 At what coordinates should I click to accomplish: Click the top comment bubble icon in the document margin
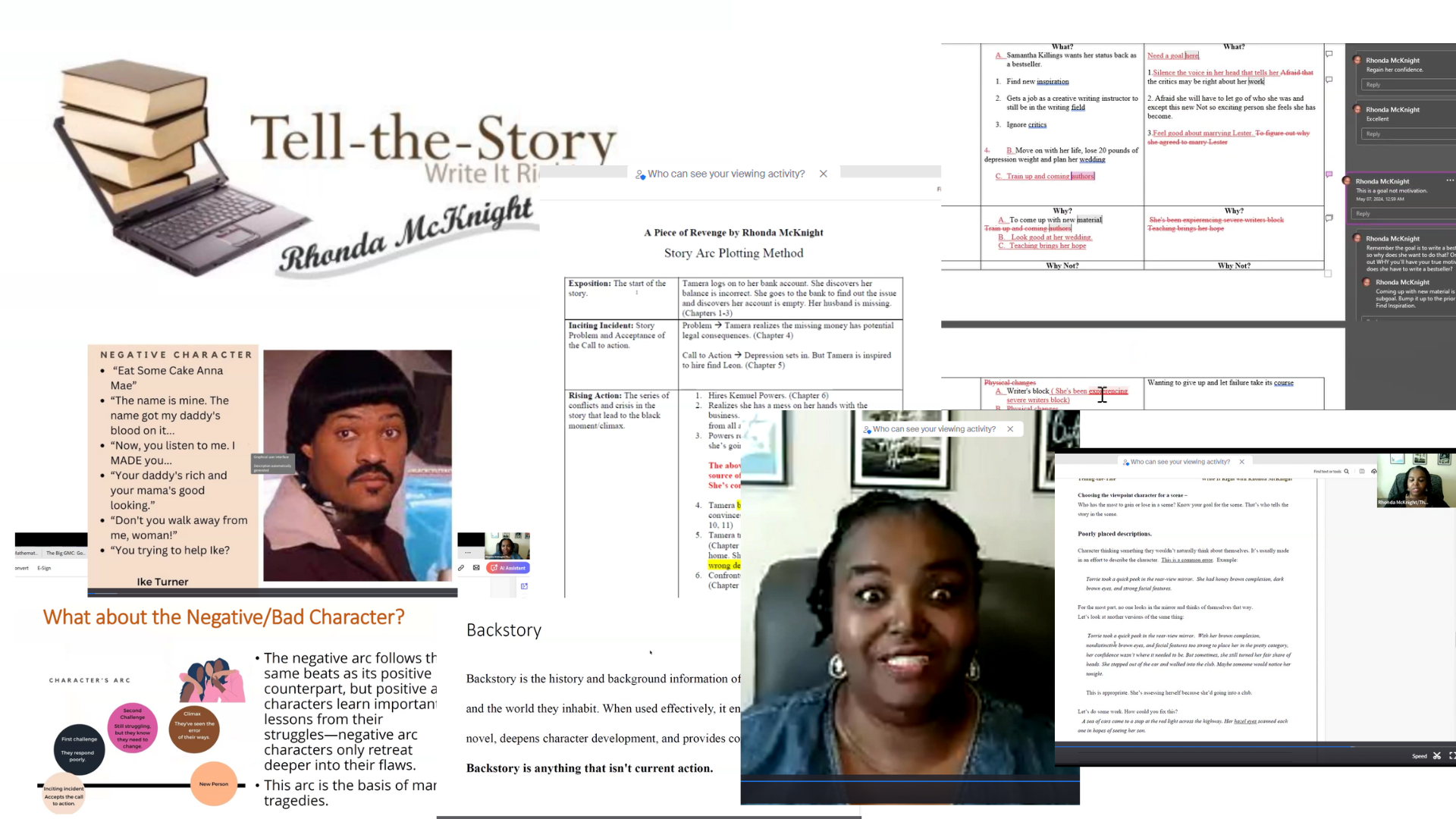point(1329,54)
